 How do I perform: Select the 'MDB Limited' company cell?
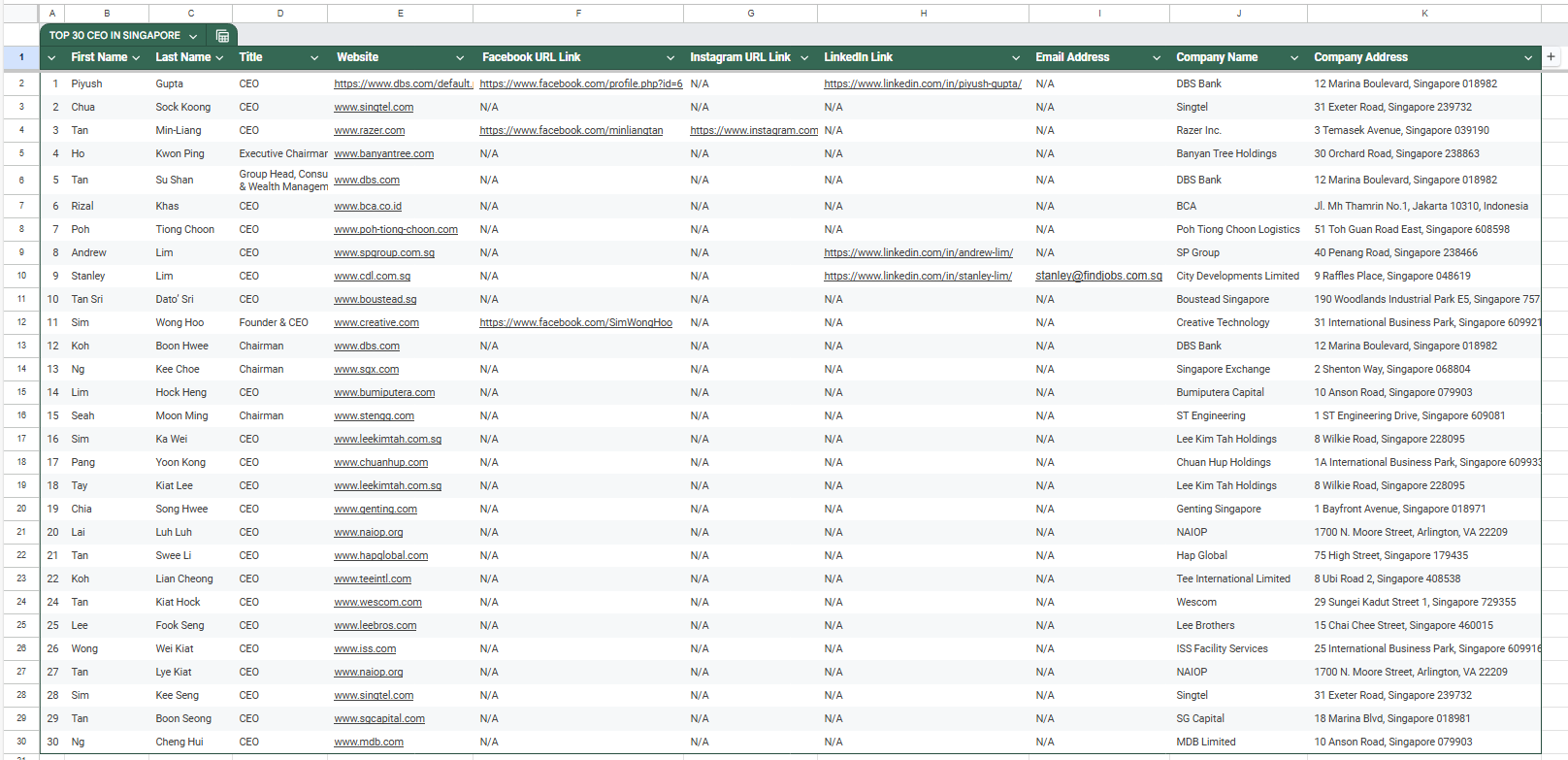1238,743
